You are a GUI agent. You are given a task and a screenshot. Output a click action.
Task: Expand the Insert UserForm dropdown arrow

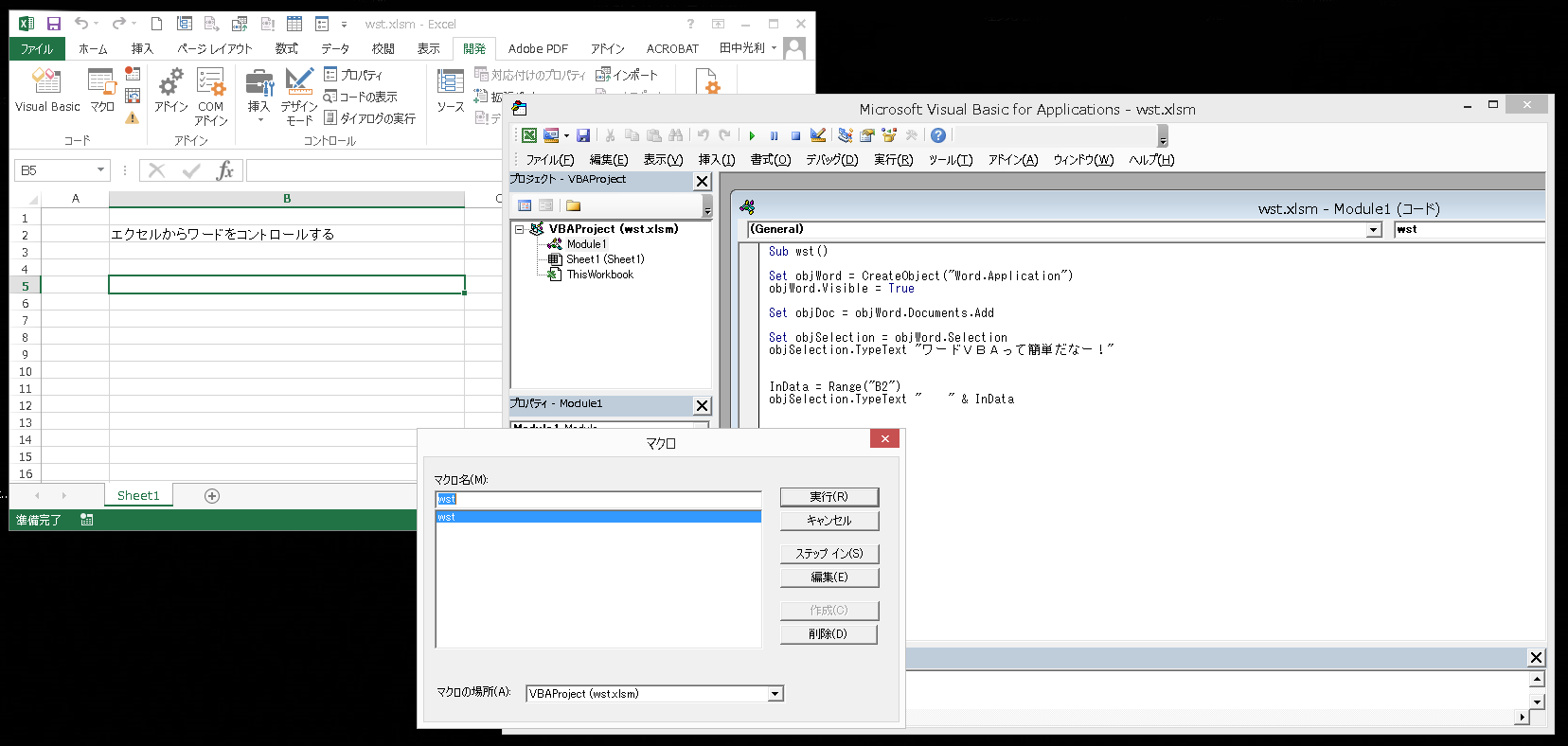pyautogui.click(x=566, y=135)
